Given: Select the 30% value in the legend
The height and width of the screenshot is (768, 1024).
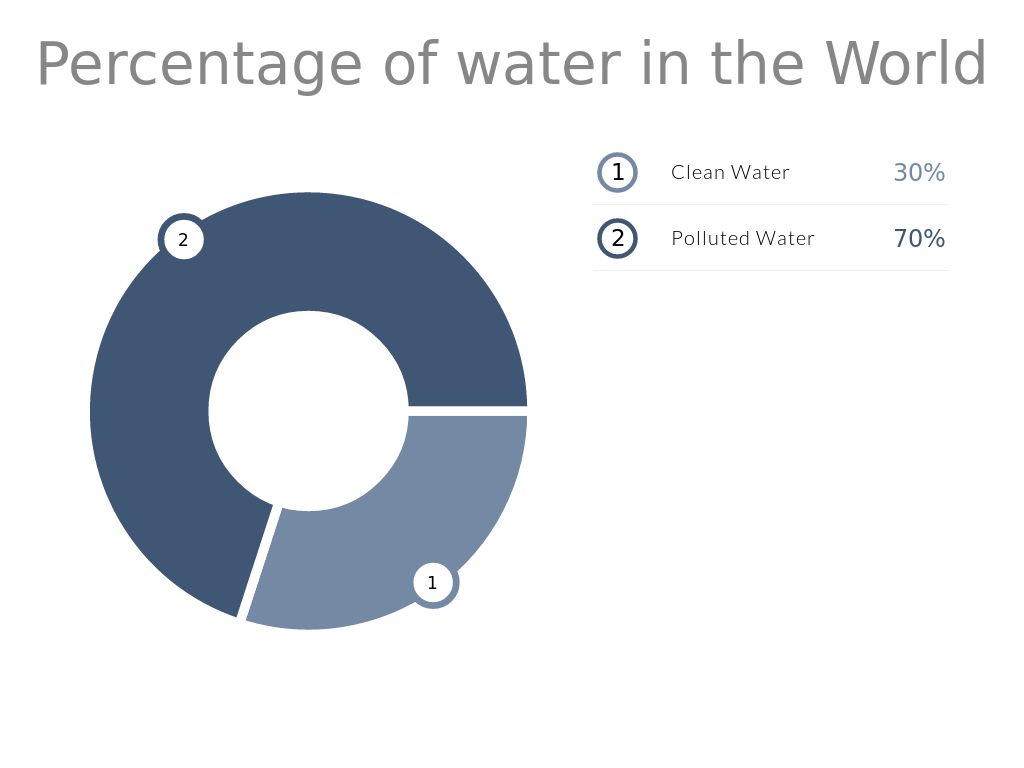Looking at the screenshot, I should [x=918, y=172].
